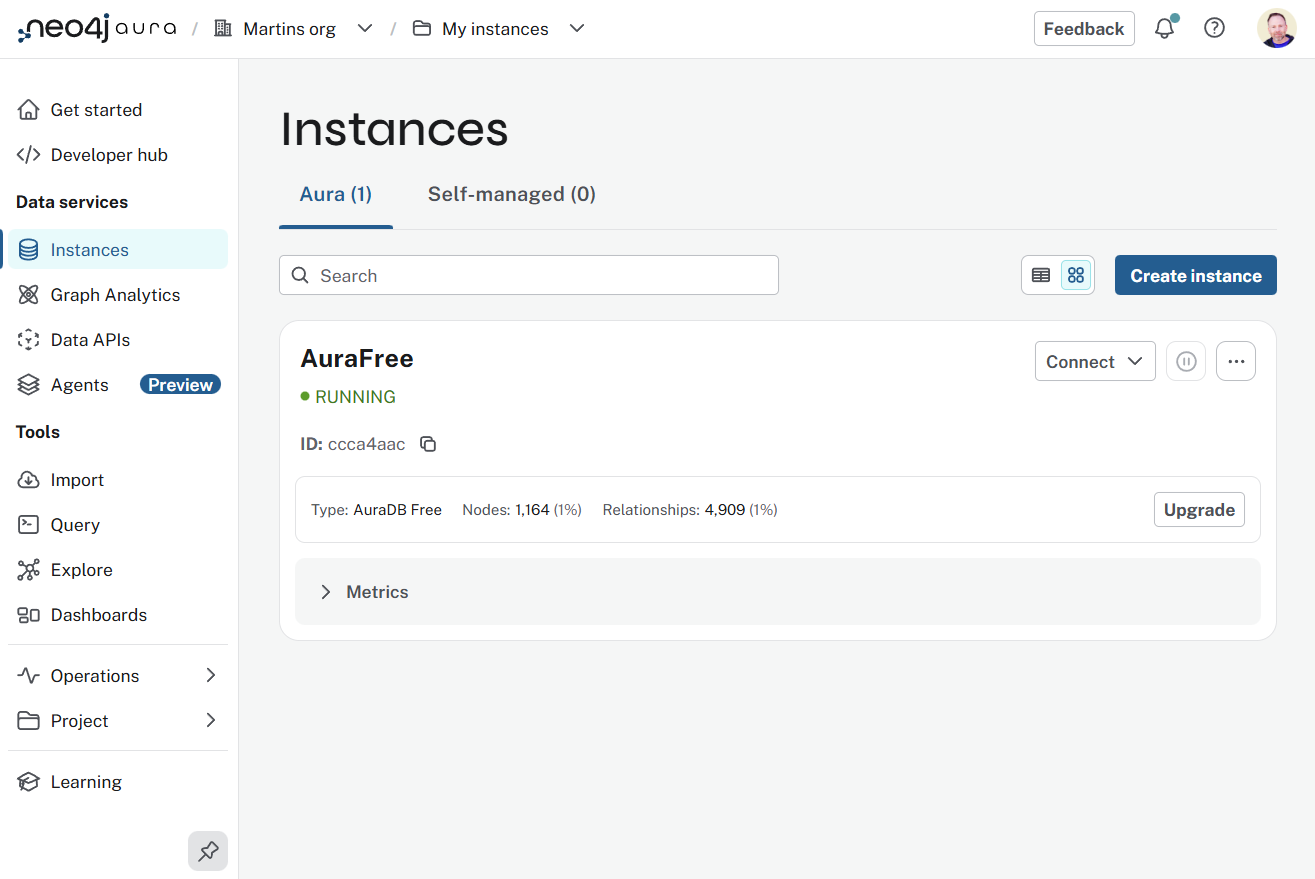Switch to the Self-managed (0) tab
The width and height of the screenshot is (1315, 879).
point(511,194)
